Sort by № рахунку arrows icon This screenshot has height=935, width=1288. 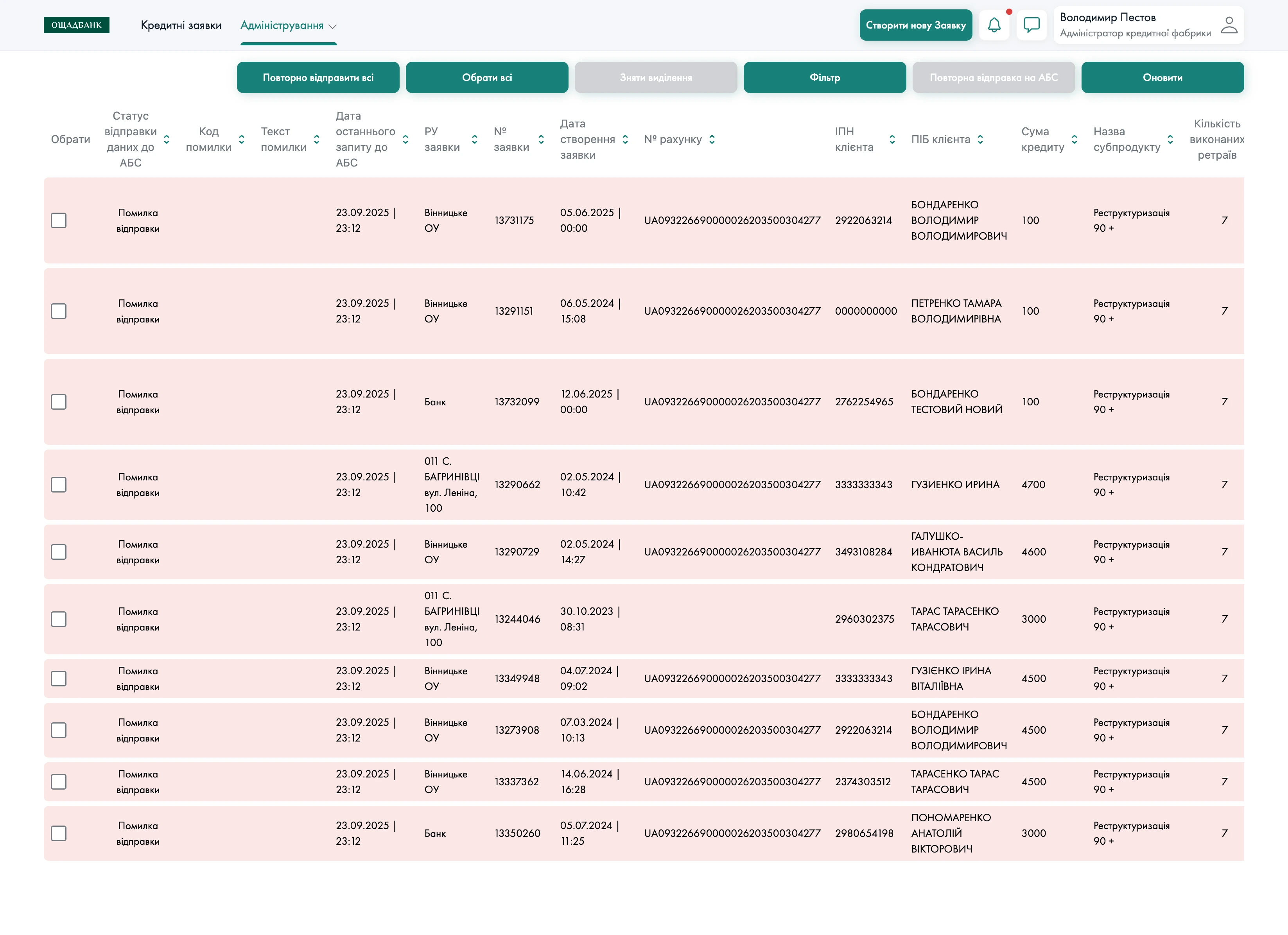pos(712,139)
